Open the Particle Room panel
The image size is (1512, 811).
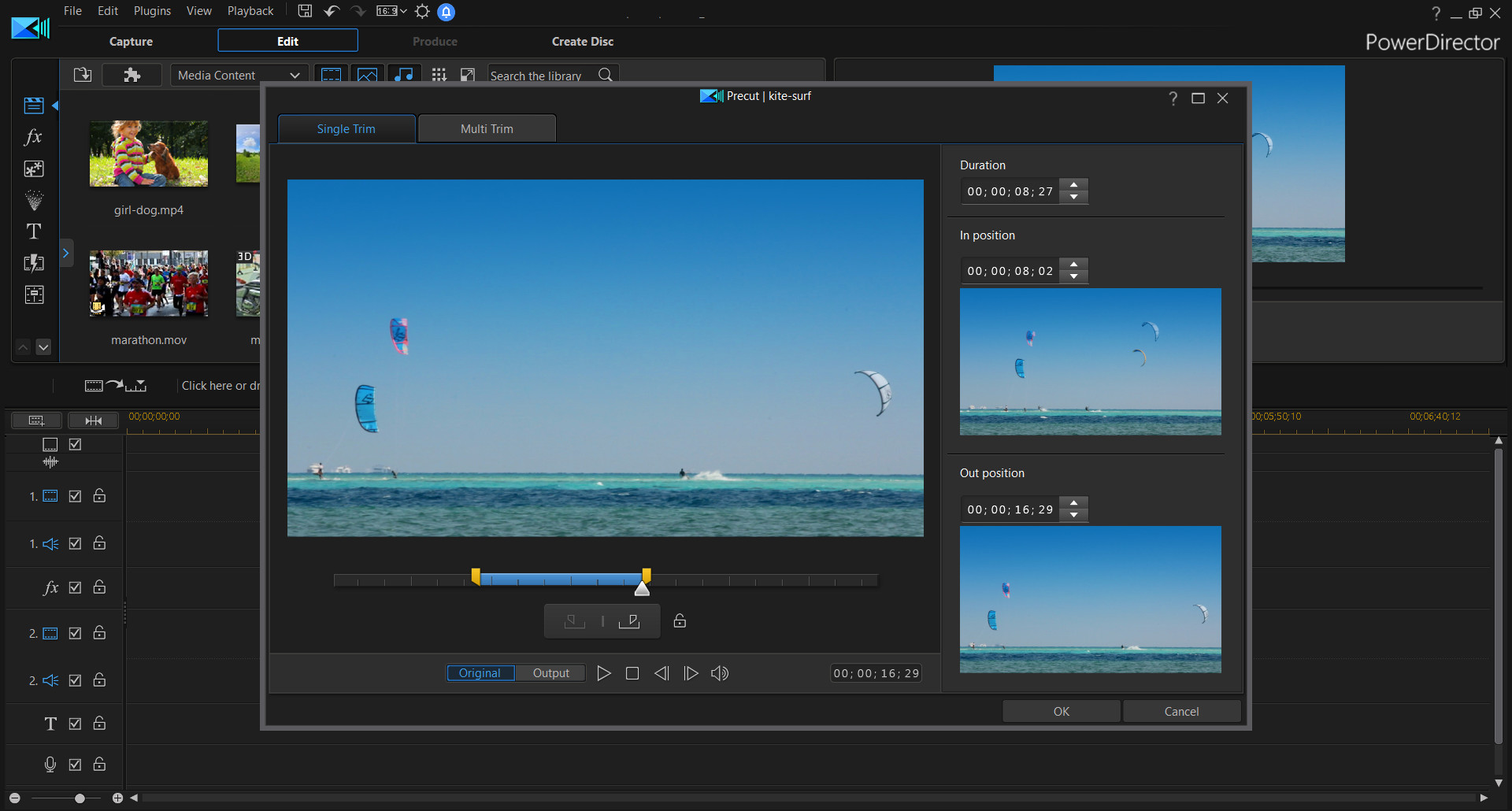(33, 200)
